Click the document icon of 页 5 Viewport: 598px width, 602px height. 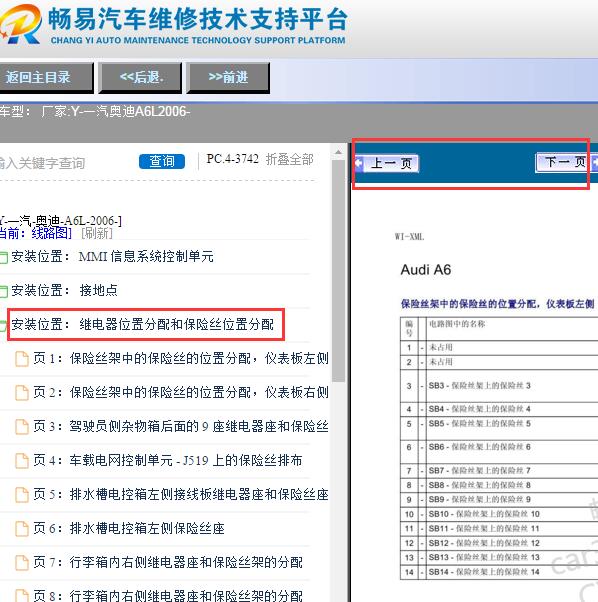[x=21, y=495]
